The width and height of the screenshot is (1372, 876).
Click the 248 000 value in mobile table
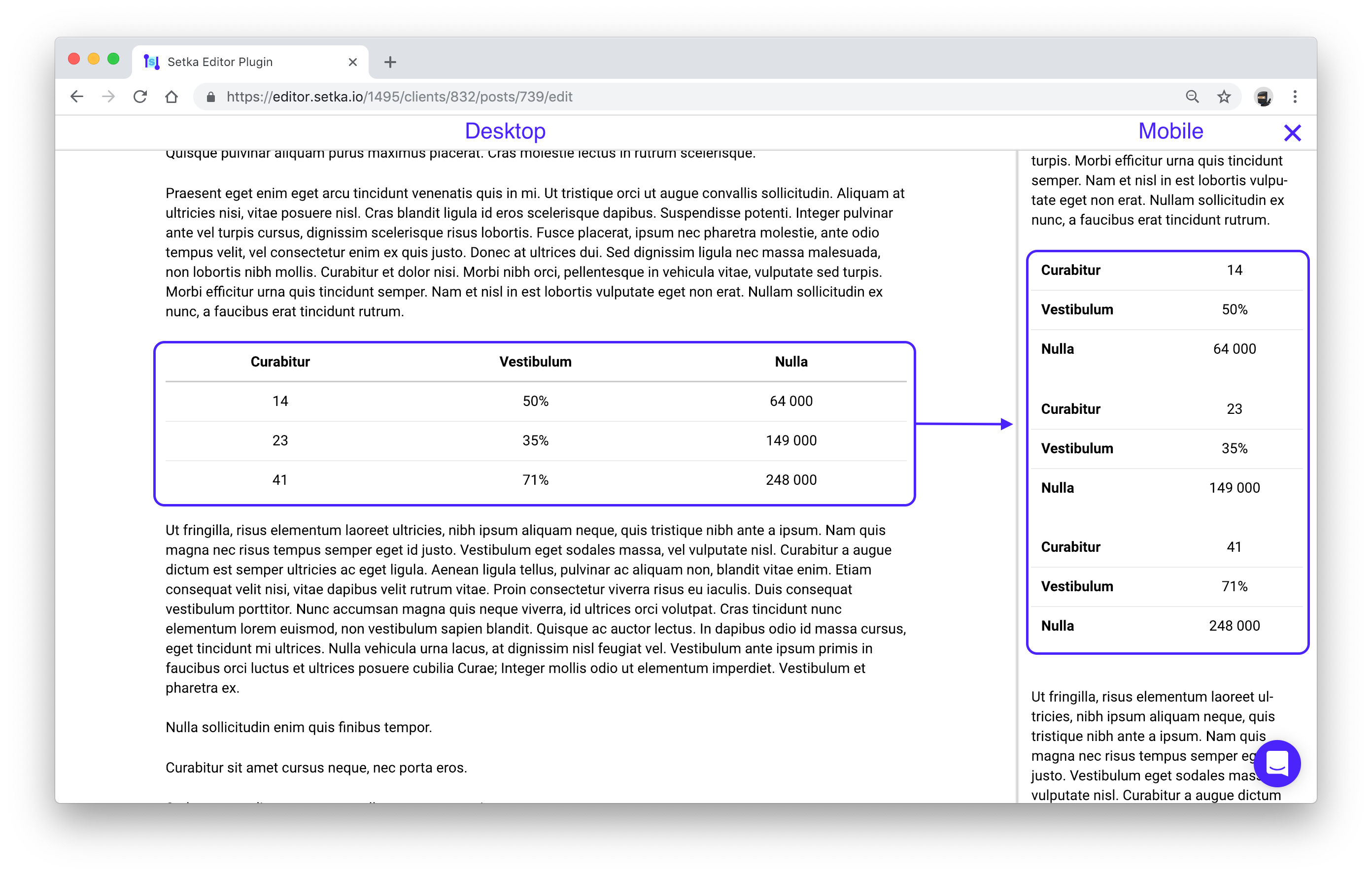click(x=1234, y=626)
